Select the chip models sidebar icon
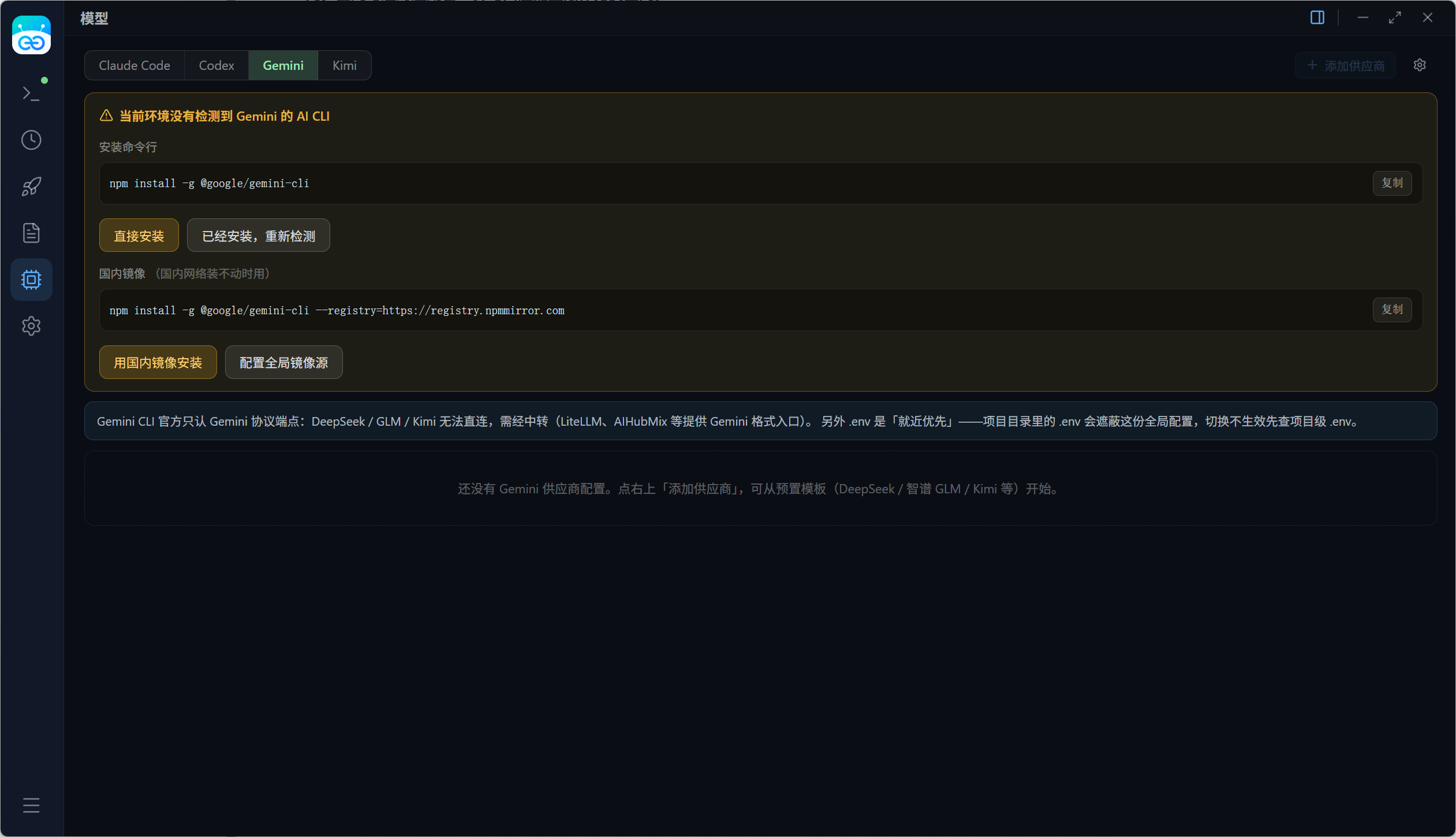This screenshot has width=1456, height=837. 31,280
